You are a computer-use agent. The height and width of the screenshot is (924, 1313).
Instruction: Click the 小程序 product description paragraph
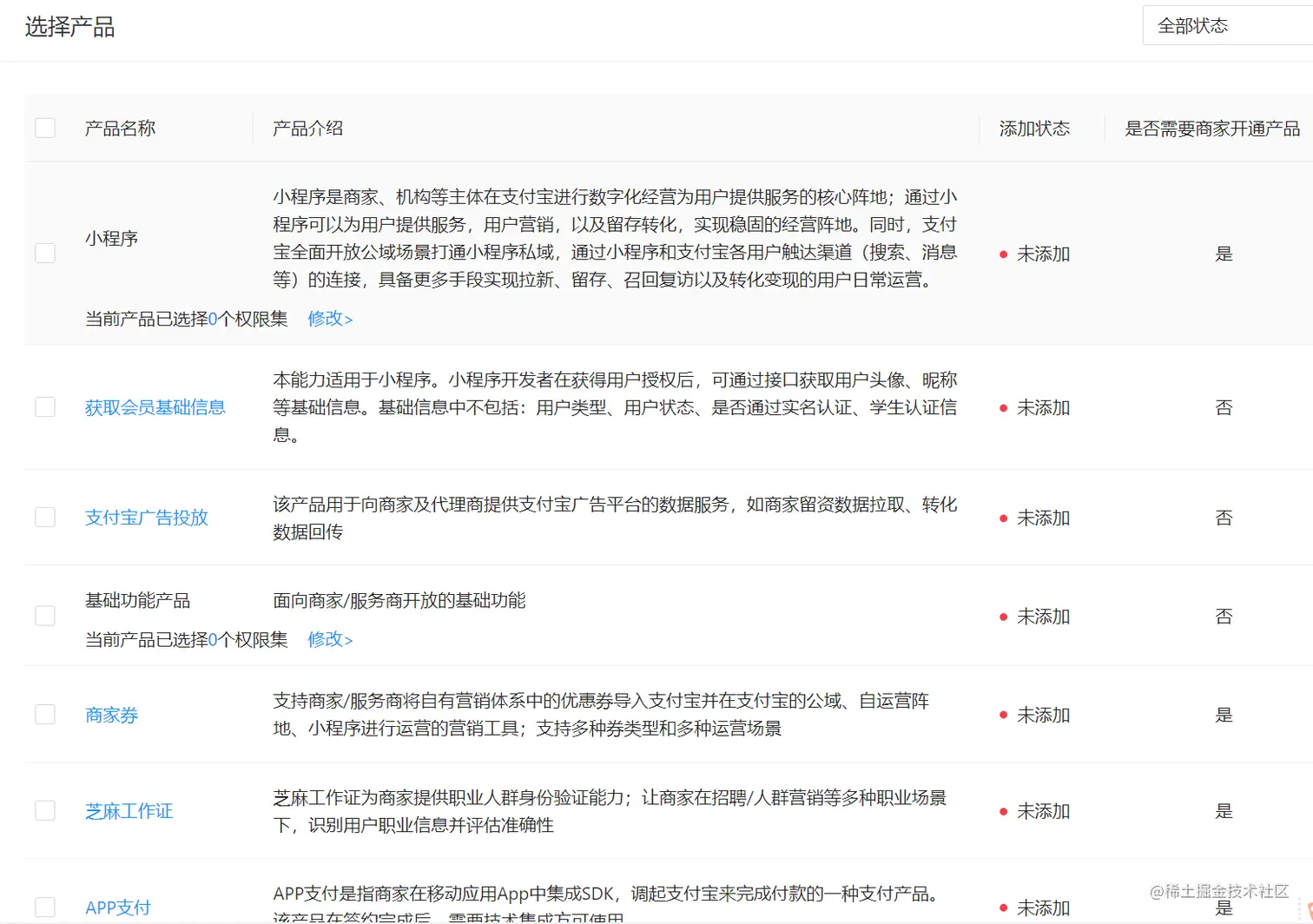615,238
